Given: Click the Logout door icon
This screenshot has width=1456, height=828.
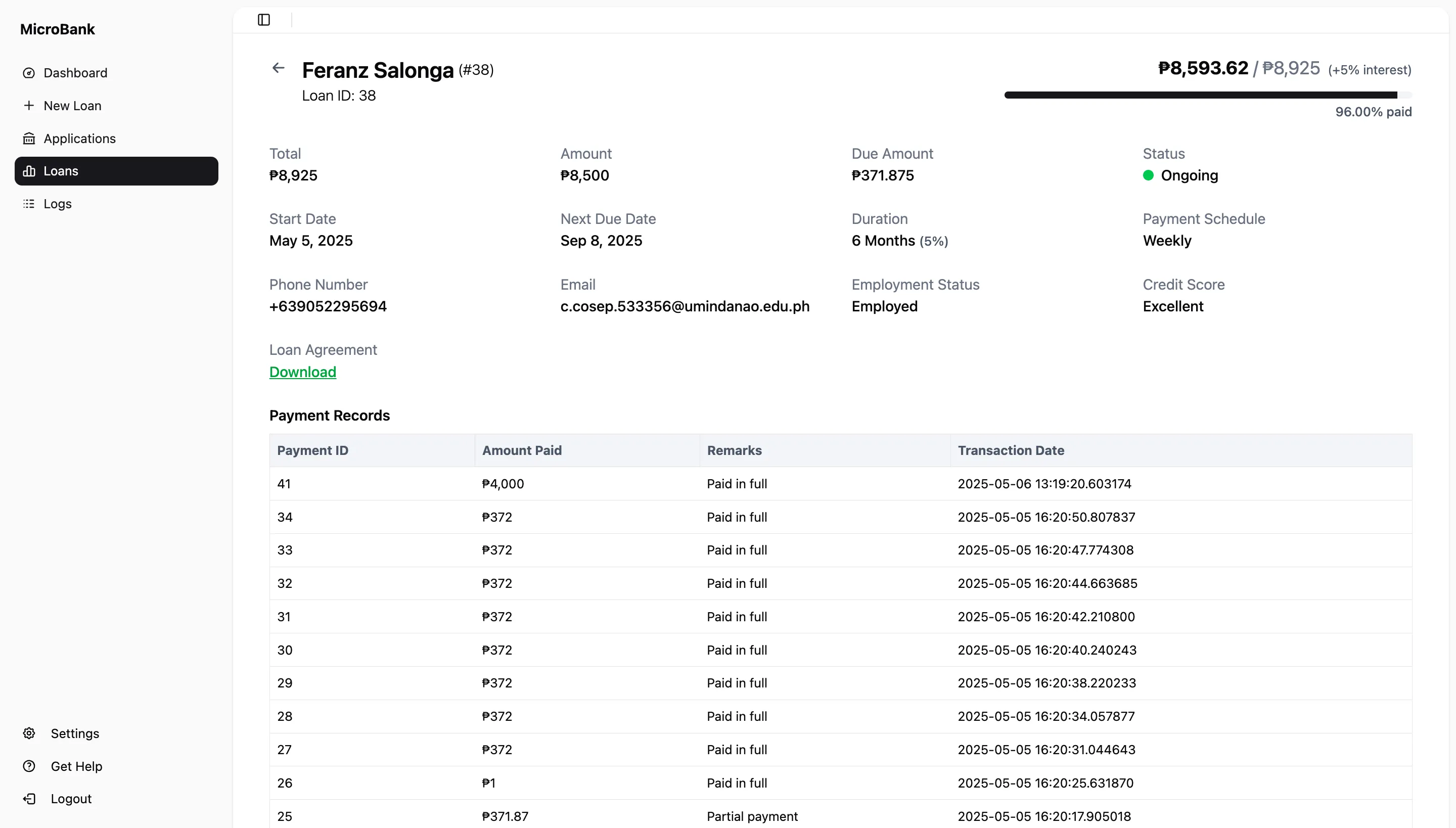Looking at the screenshot, I should (29, 799).
